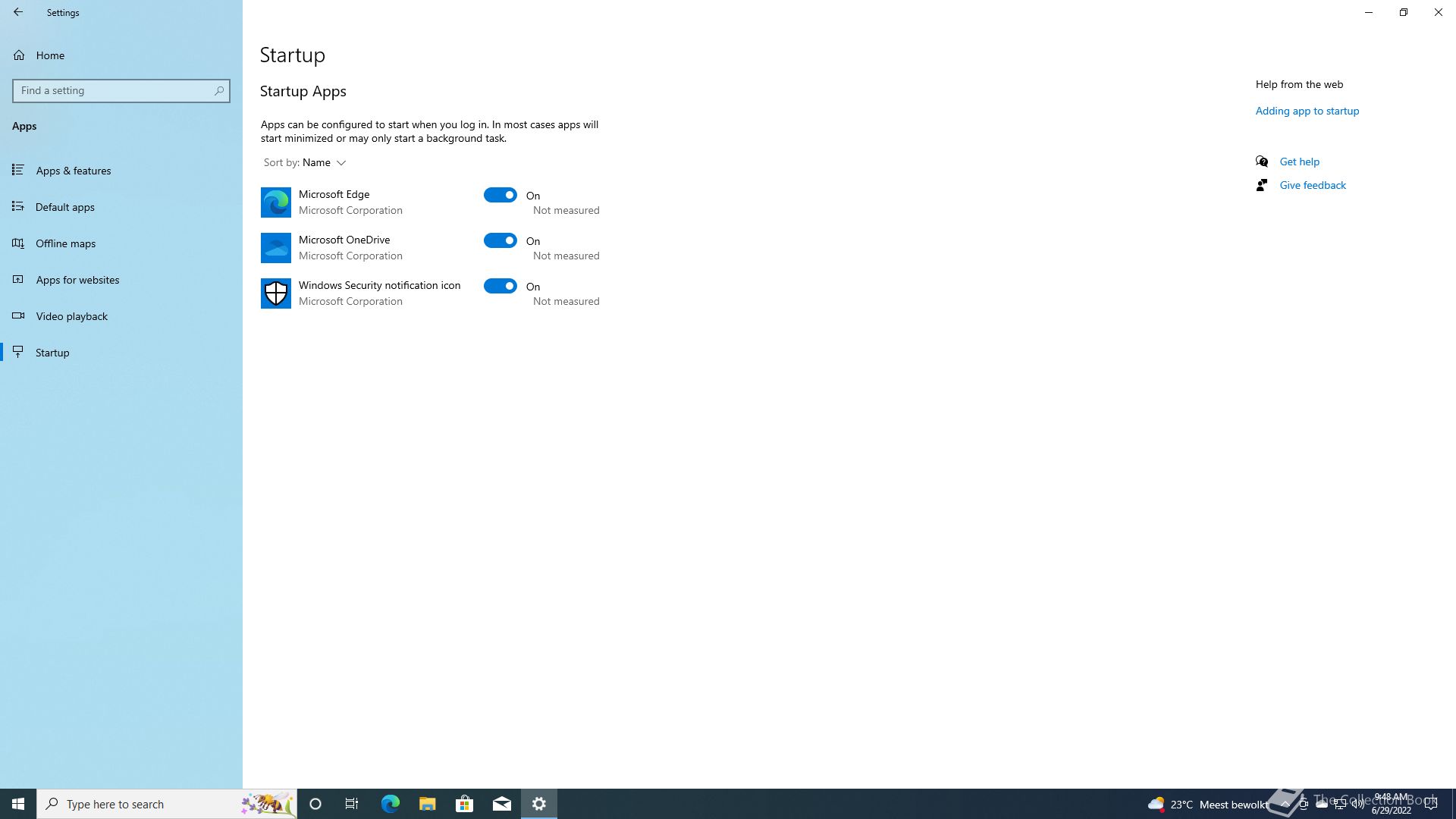1456x819 pixels.
Task: Go to Offline maps
Action: 121,243
